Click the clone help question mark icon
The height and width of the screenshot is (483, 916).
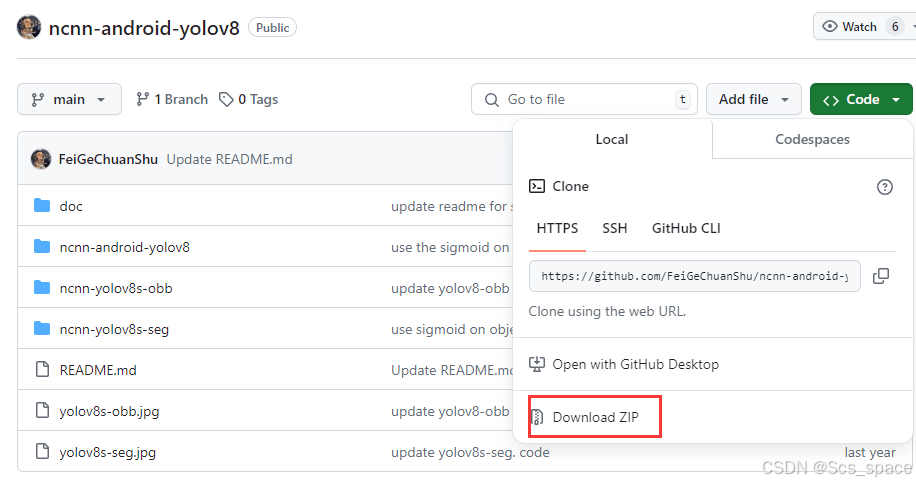pos(884,187)
